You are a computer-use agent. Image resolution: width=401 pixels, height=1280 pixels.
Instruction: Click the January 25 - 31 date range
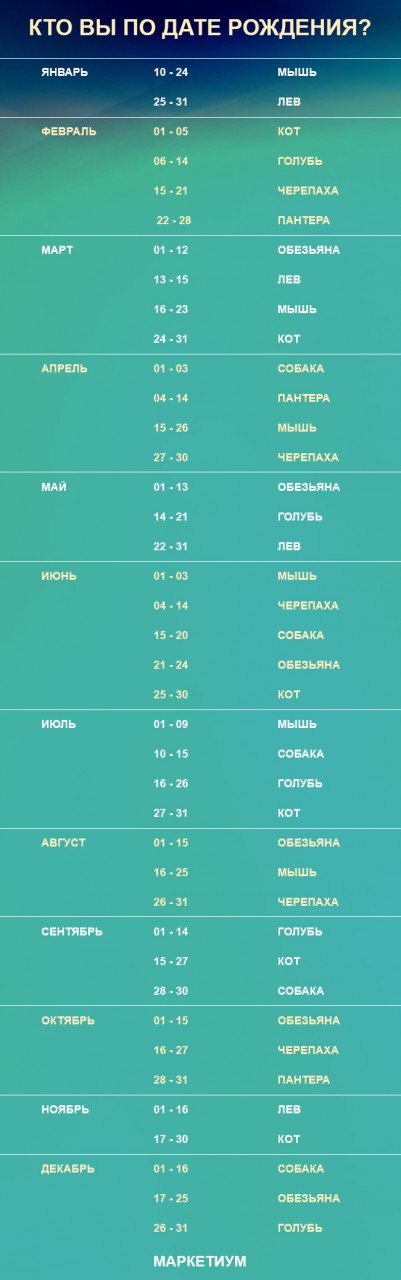171,102
